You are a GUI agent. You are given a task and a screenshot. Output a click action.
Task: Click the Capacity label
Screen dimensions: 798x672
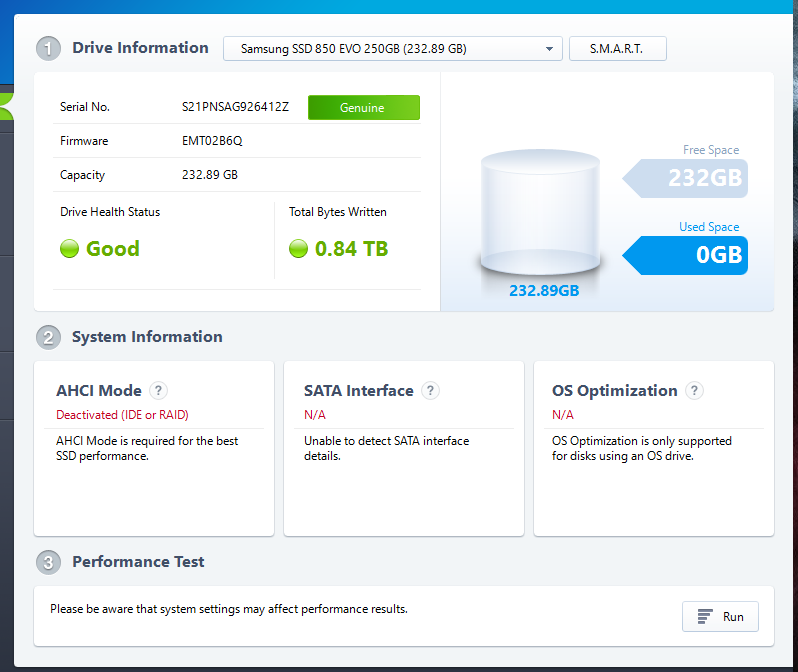(x=82, y=175)
